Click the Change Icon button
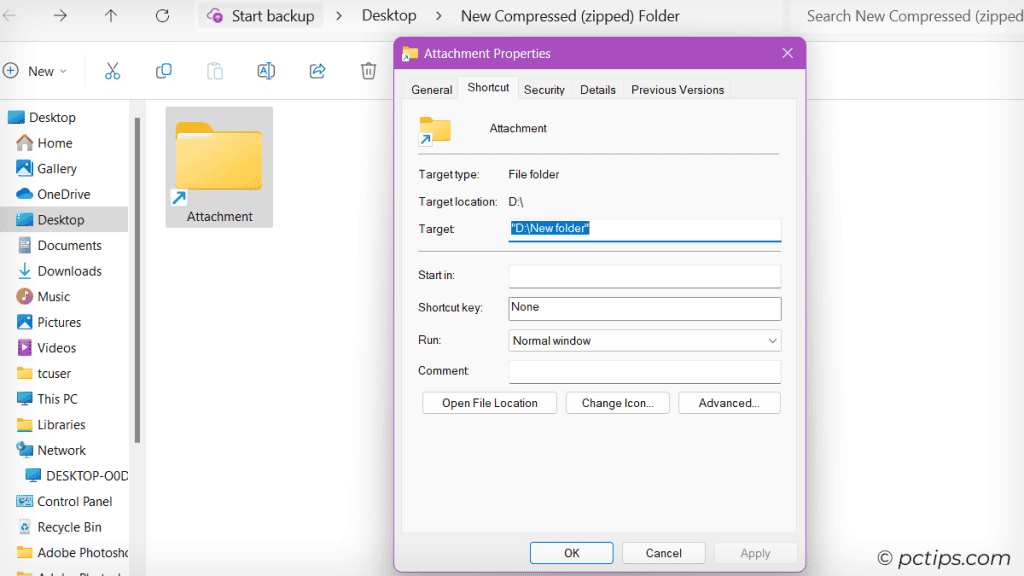 (617, 402)
